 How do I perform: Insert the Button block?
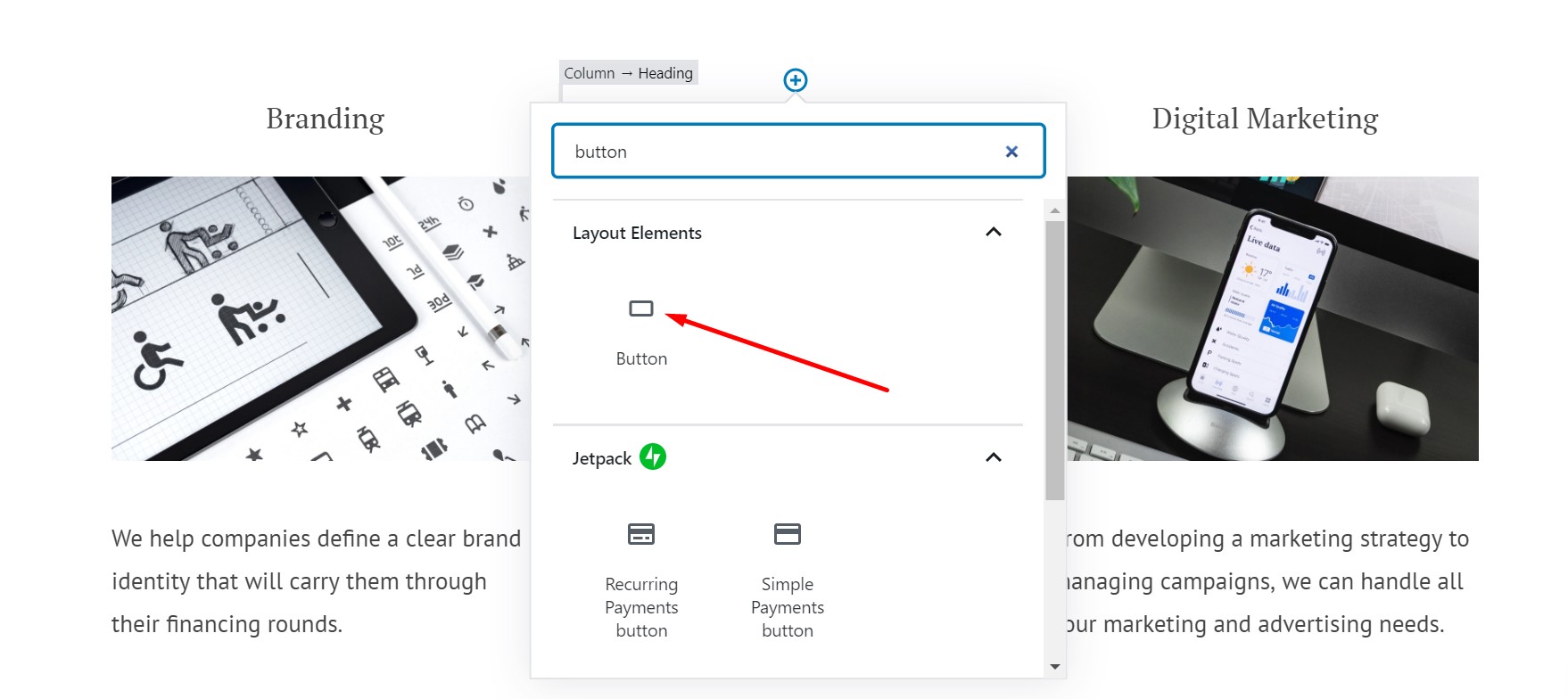click(x=641, y=332)
